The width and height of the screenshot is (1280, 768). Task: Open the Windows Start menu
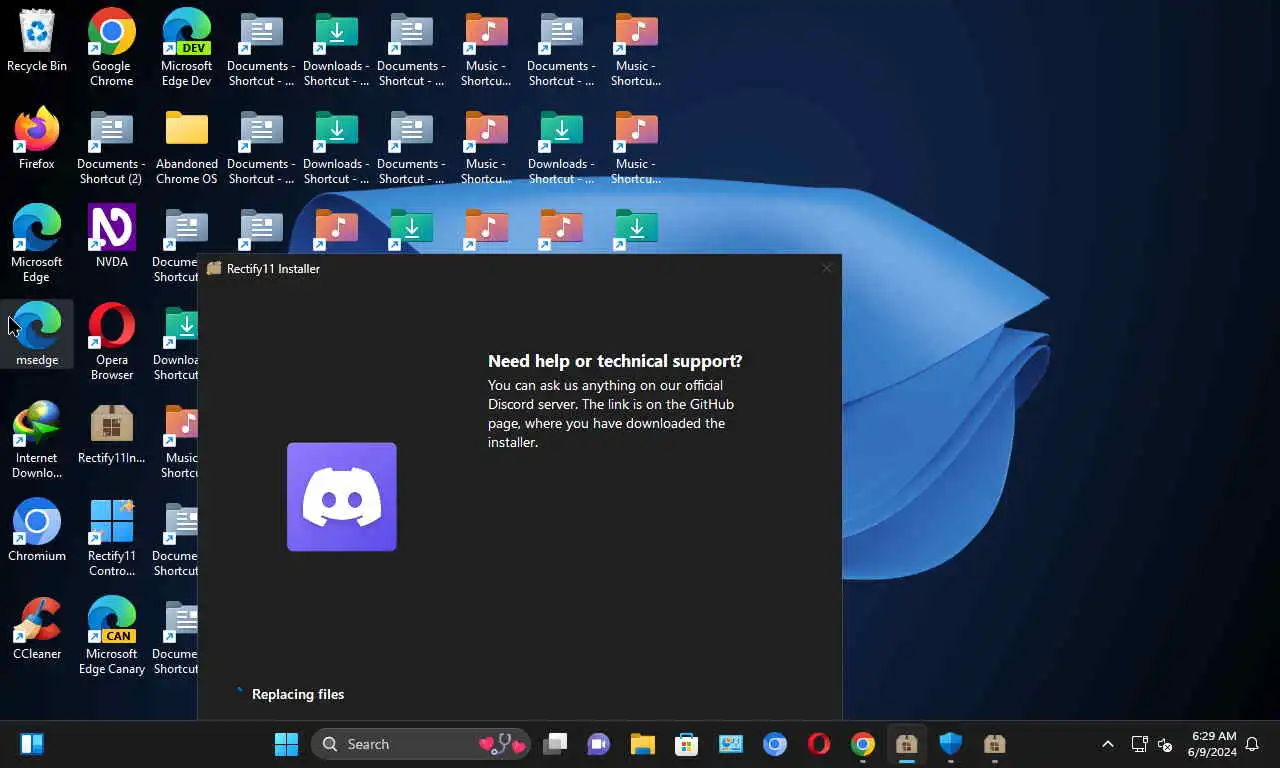click(286, 744)
